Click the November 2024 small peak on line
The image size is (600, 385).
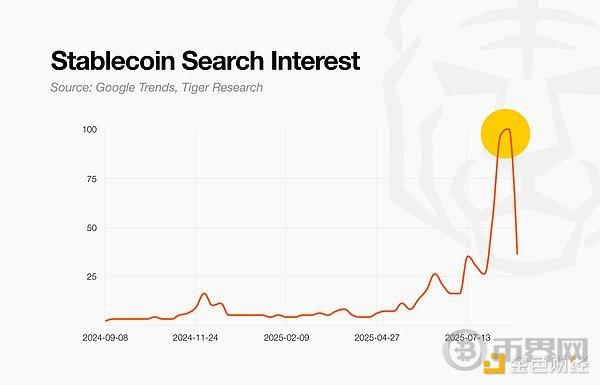[x=204, y=294]
